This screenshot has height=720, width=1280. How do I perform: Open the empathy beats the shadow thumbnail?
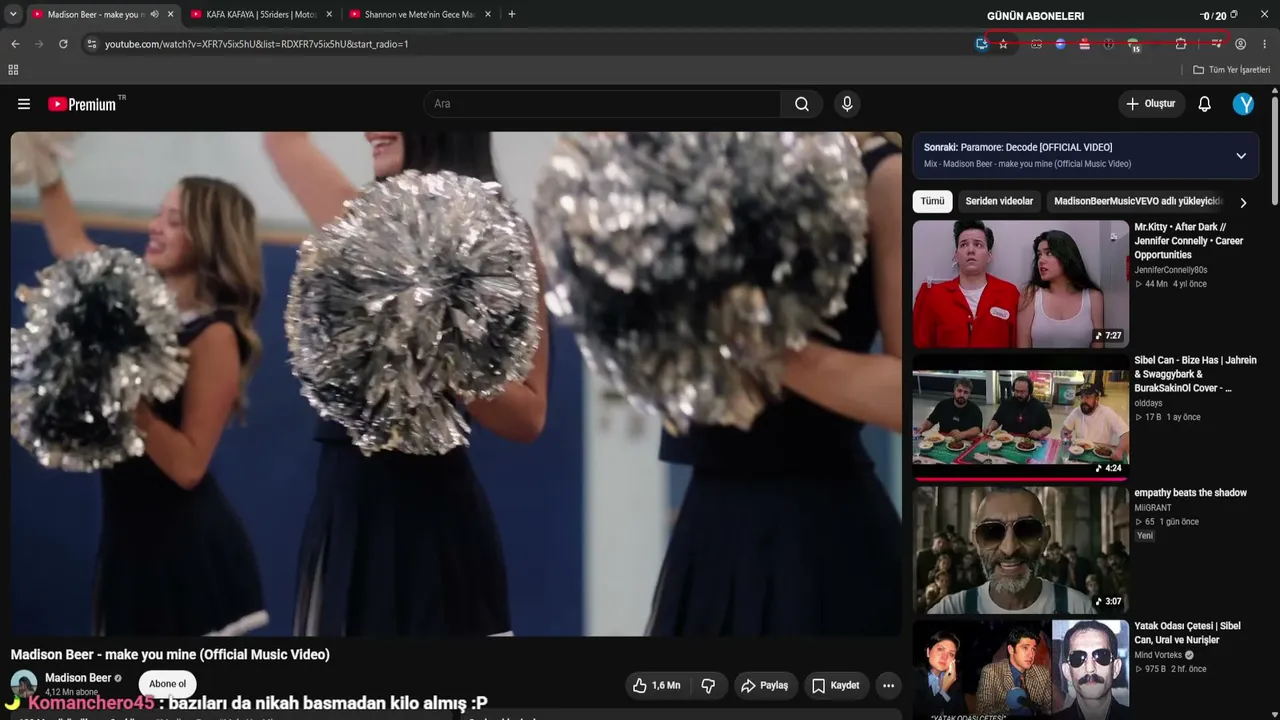1021,550
